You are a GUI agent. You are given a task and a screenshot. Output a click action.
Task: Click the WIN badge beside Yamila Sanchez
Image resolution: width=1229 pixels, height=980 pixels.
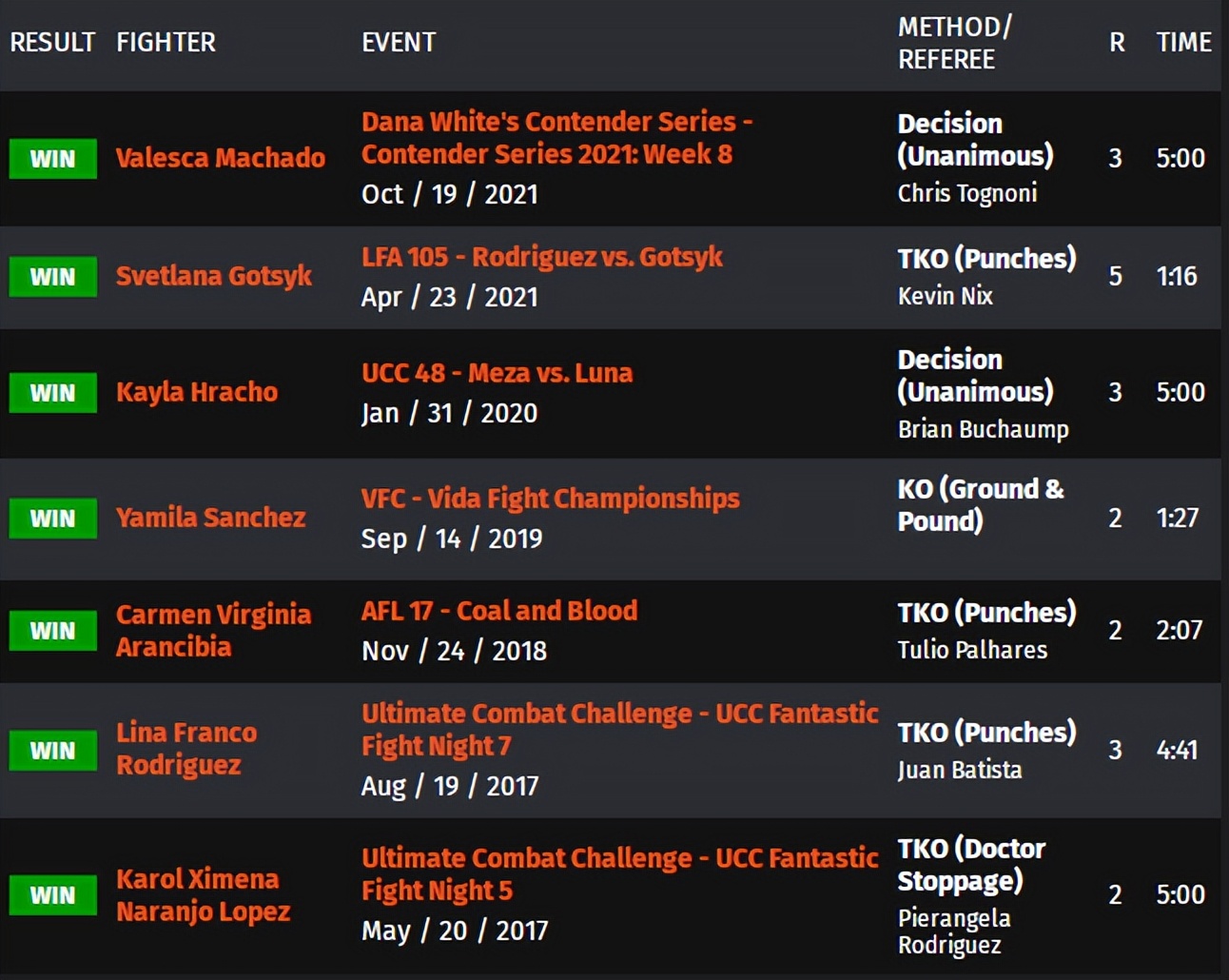tap(53, 519)
